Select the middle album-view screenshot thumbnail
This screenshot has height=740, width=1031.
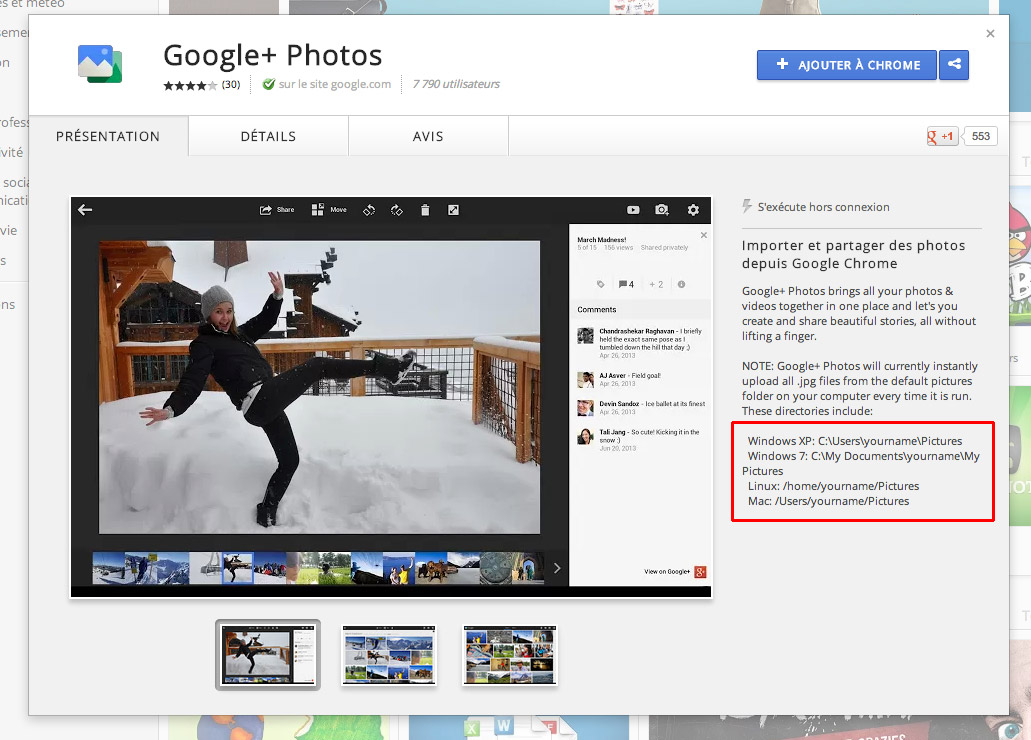[x=389, y=654]
